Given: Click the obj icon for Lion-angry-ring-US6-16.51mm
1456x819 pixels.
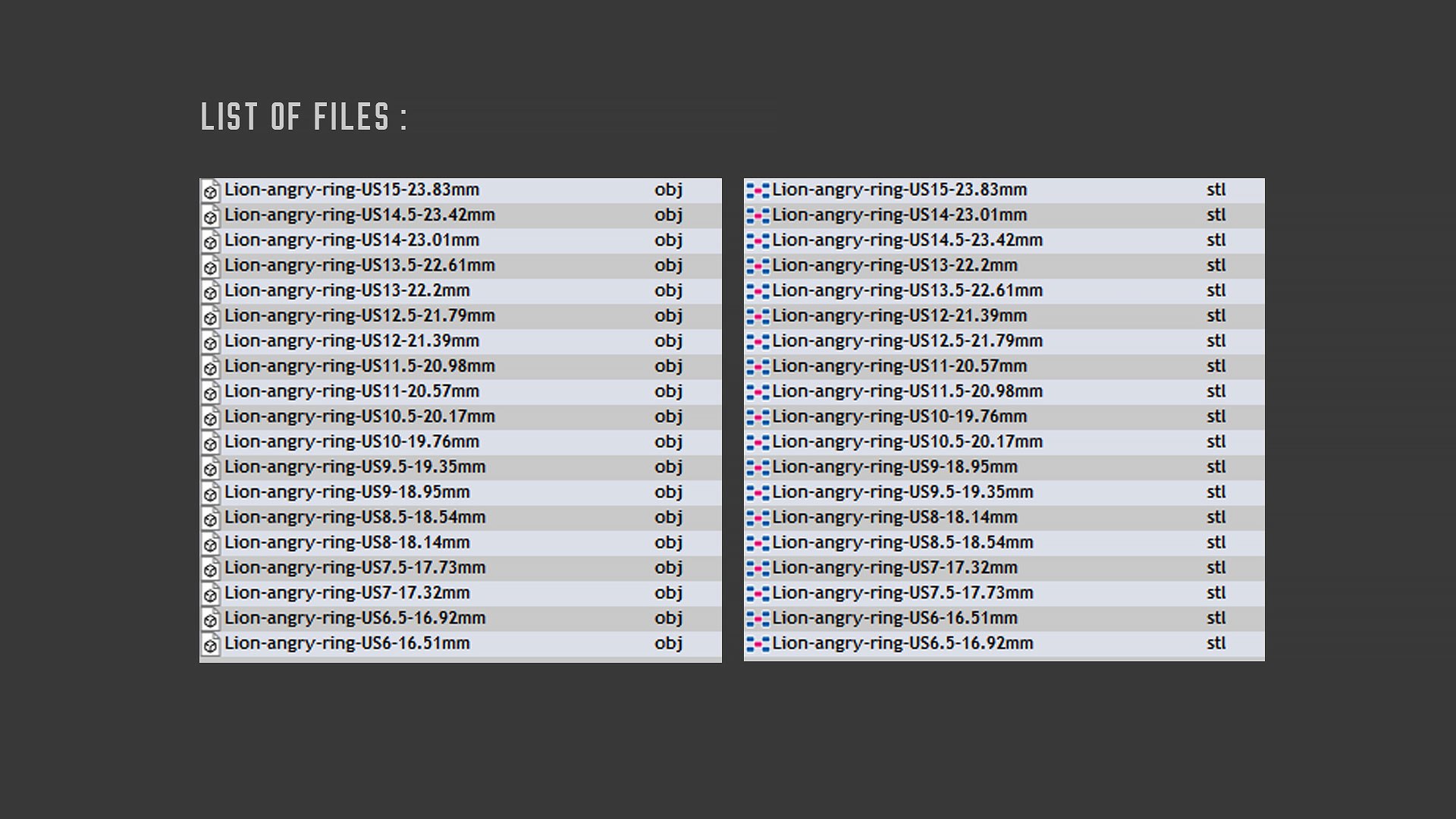Looking at the screenshot, I should point(211,644).
